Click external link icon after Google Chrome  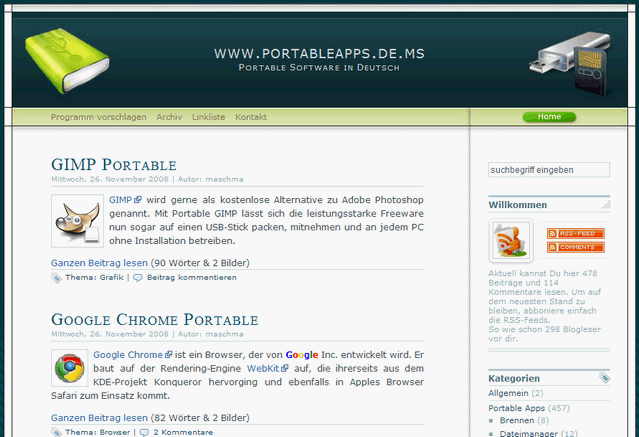coord(168,355)
